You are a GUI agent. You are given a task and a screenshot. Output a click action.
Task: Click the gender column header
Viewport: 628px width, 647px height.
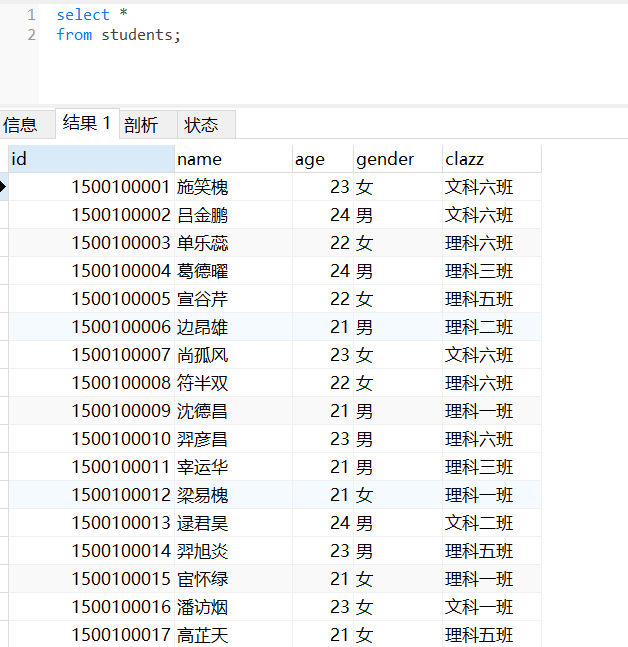(398, 159)
